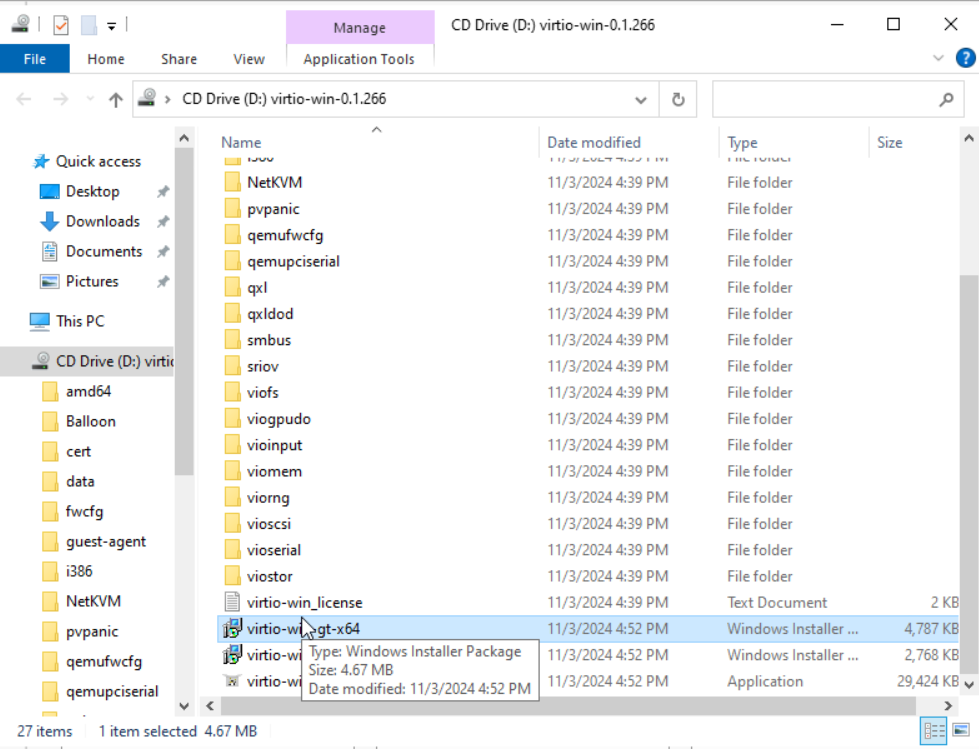Sort by the Size column header
979x749 pixels.
pos(889,142)
